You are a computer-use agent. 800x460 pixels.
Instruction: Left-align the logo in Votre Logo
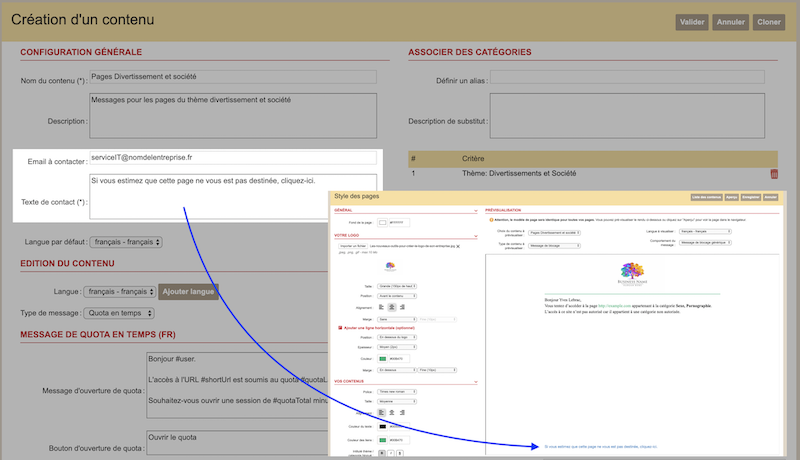coord(381,307)
